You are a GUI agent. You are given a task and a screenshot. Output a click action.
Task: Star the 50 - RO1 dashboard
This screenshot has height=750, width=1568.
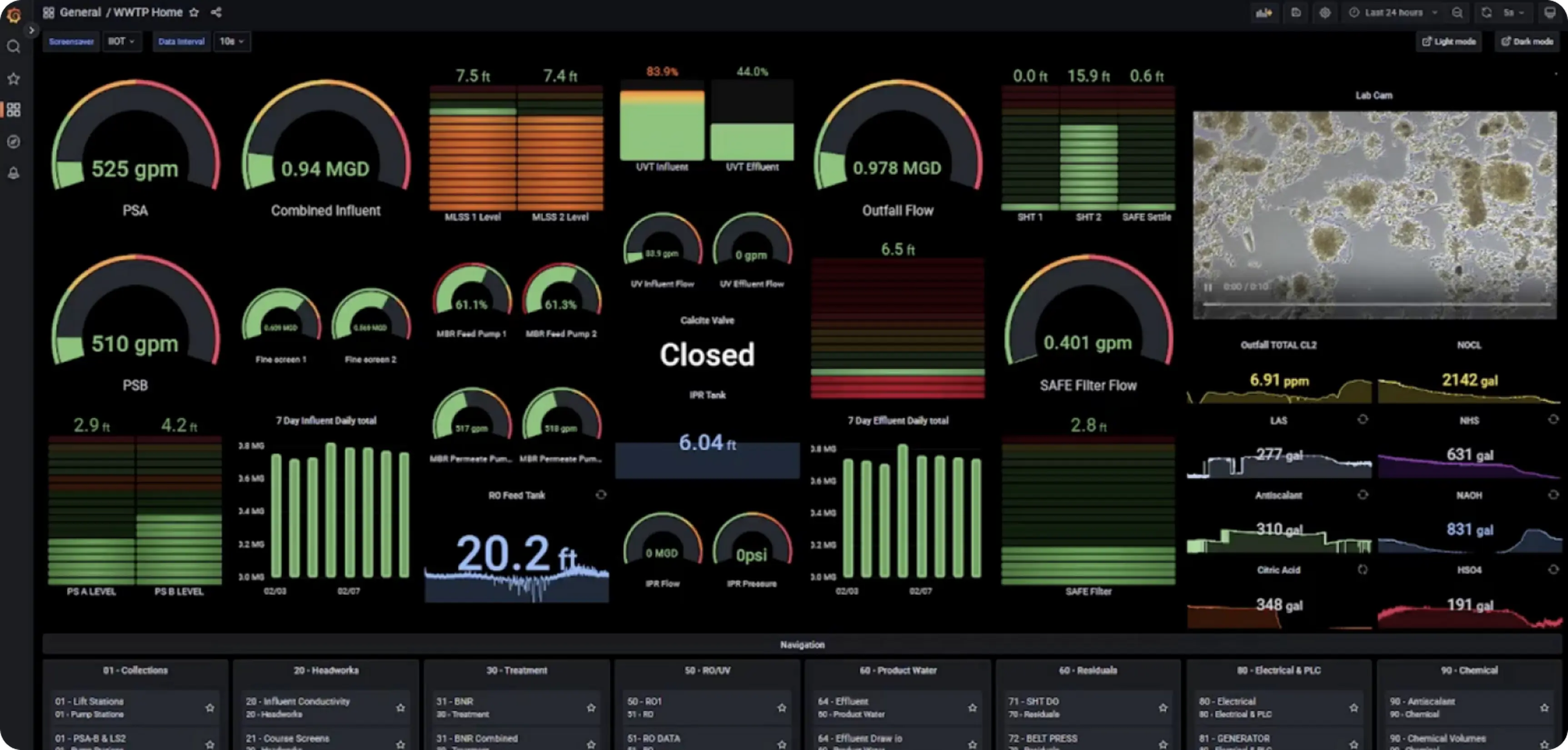coord(782,707)
